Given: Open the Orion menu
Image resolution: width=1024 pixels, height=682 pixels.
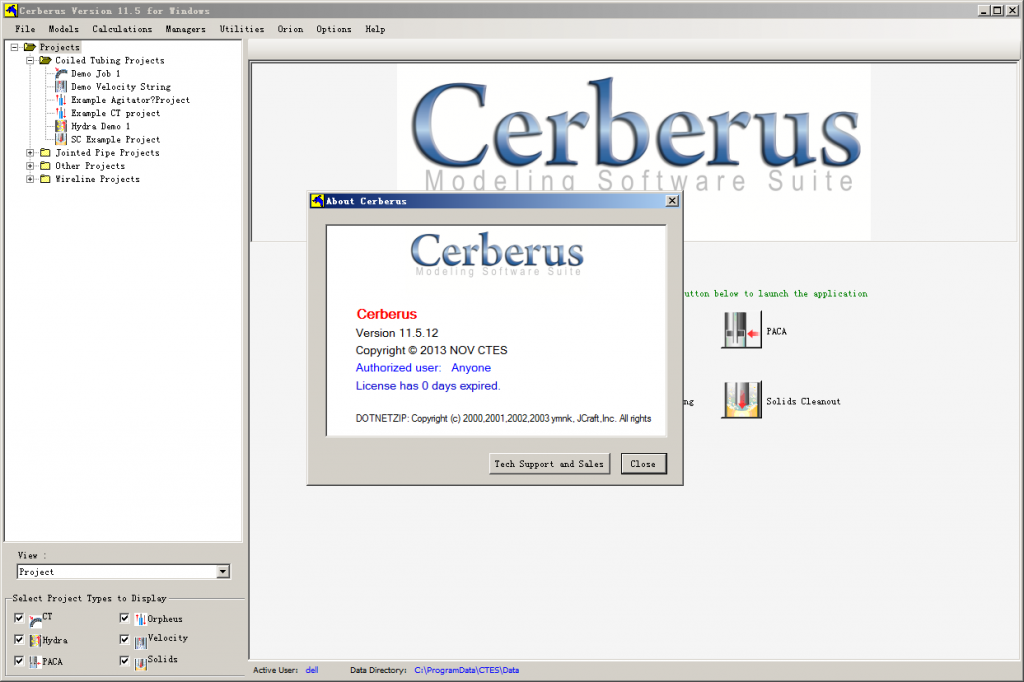Looking at the screenshot, I should (290, 29).
